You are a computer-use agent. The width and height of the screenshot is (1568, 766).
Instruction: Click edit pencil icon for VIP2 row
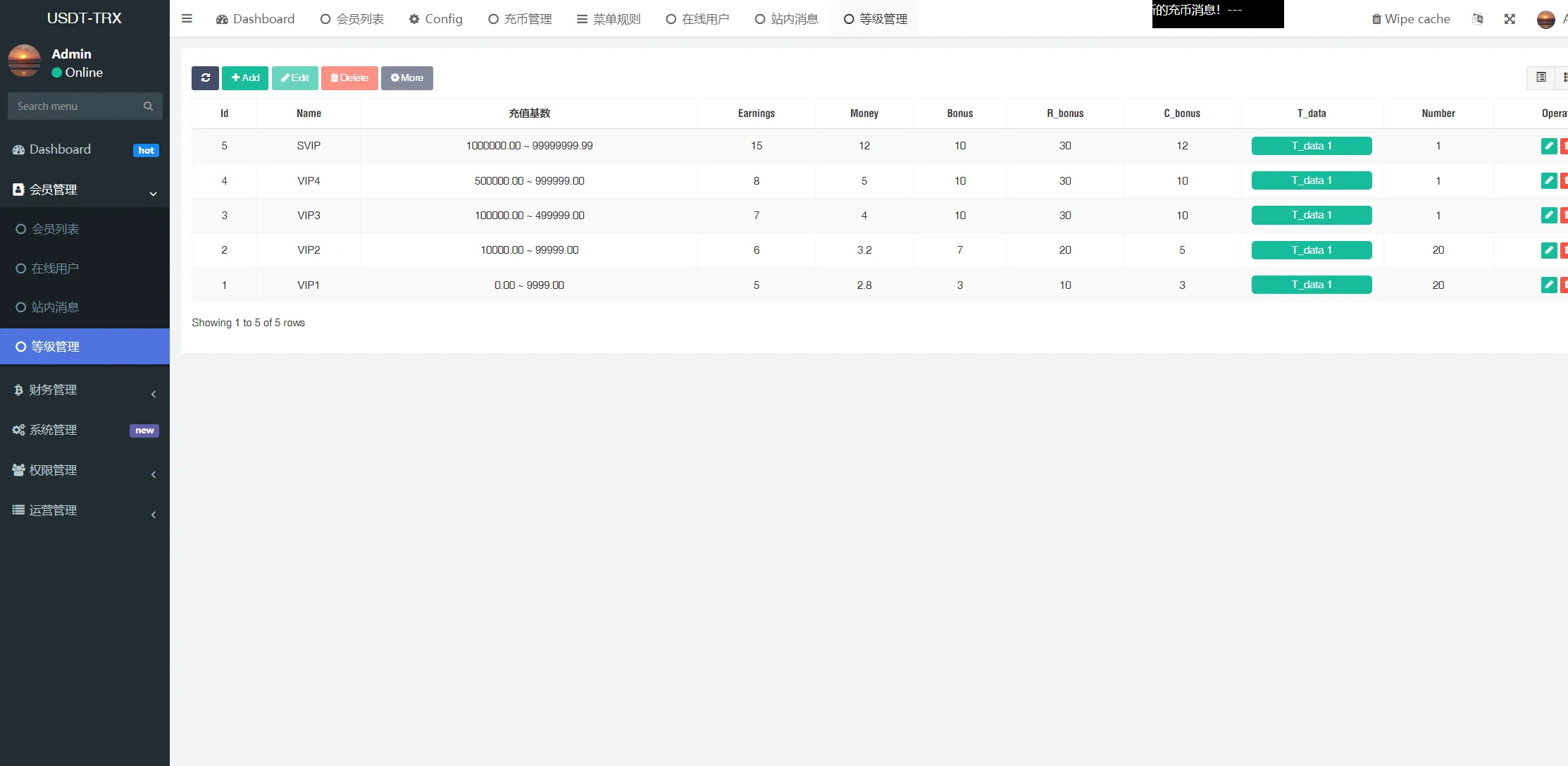[x=1548, y=250]
